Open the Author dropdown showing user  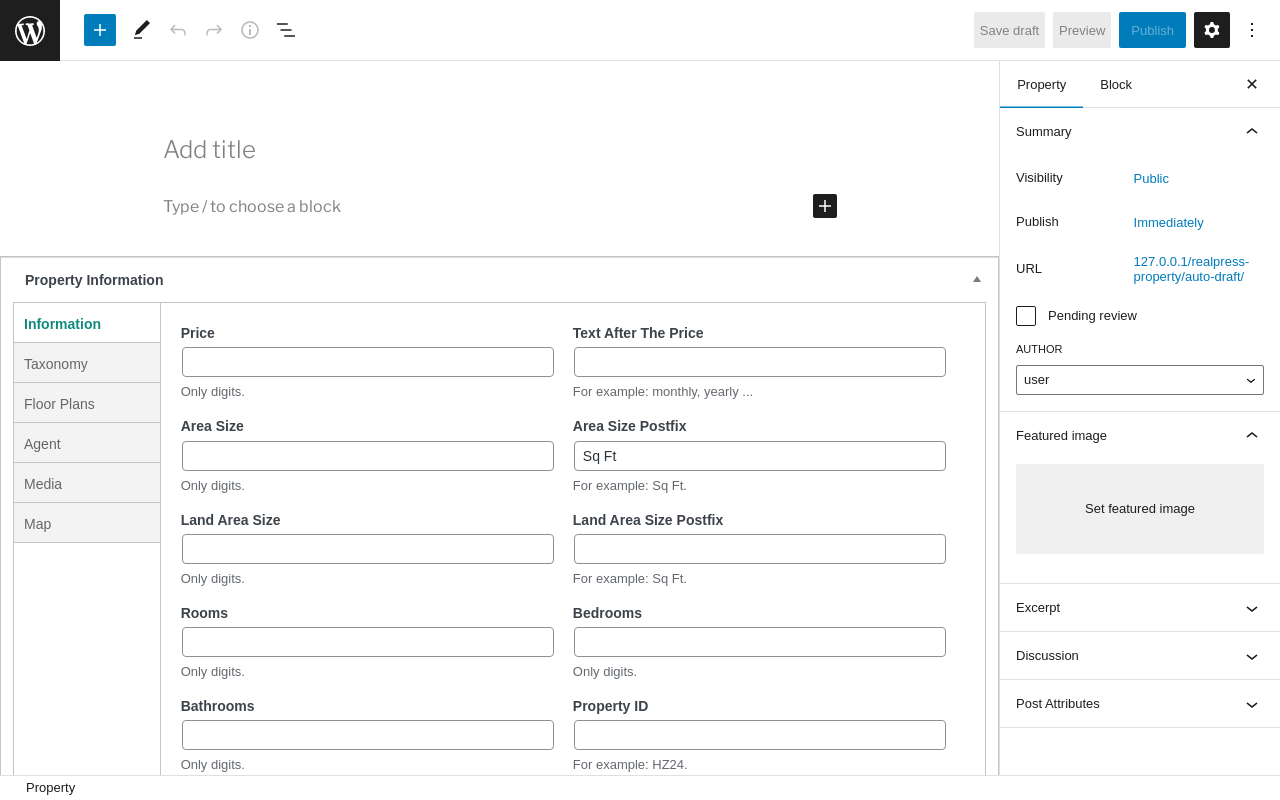pos(1140,380)
